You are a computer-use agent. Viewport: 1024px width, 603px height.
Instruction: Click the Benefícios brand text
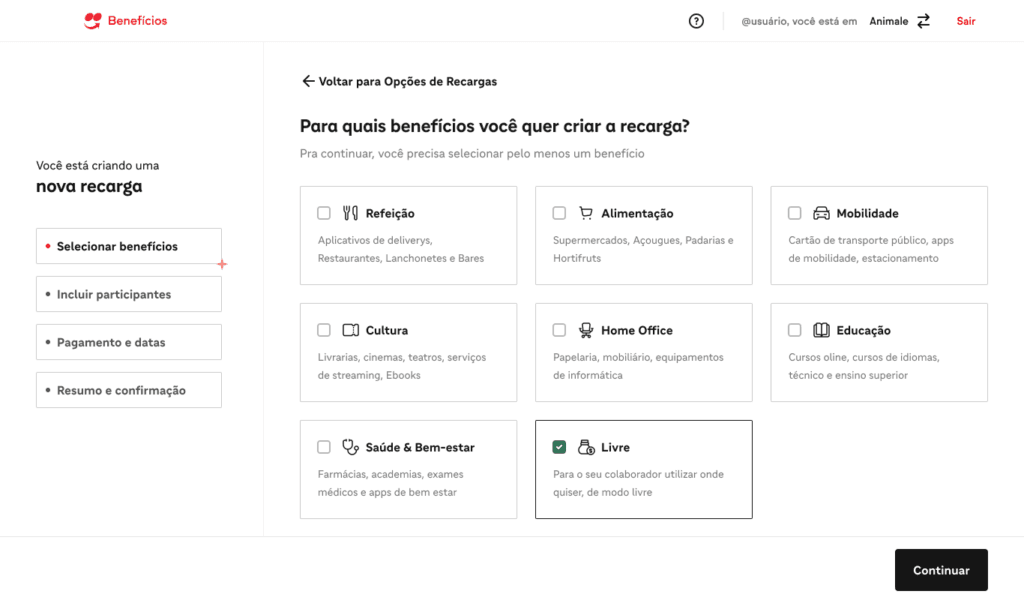coord(137,21)
